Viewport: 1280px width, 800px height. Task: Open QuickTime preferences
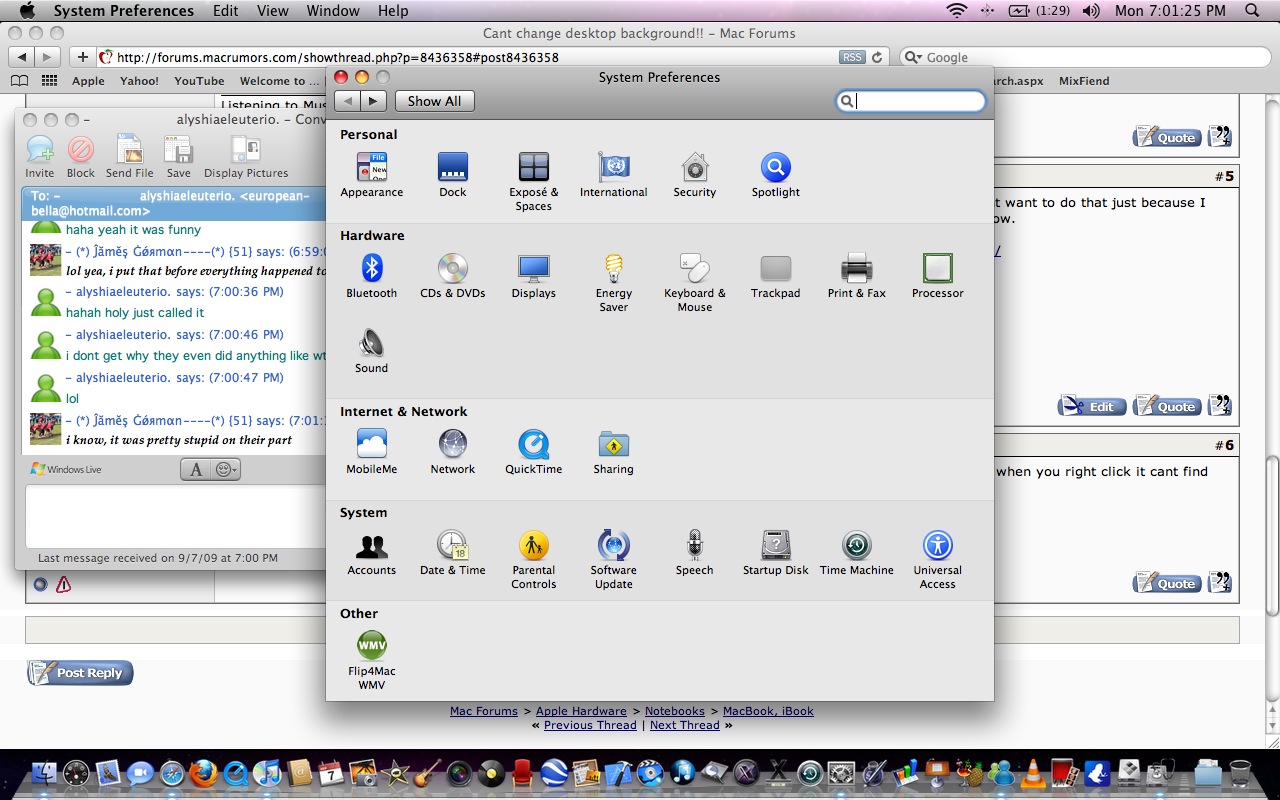pyautogui.click(x=533, y=453)
